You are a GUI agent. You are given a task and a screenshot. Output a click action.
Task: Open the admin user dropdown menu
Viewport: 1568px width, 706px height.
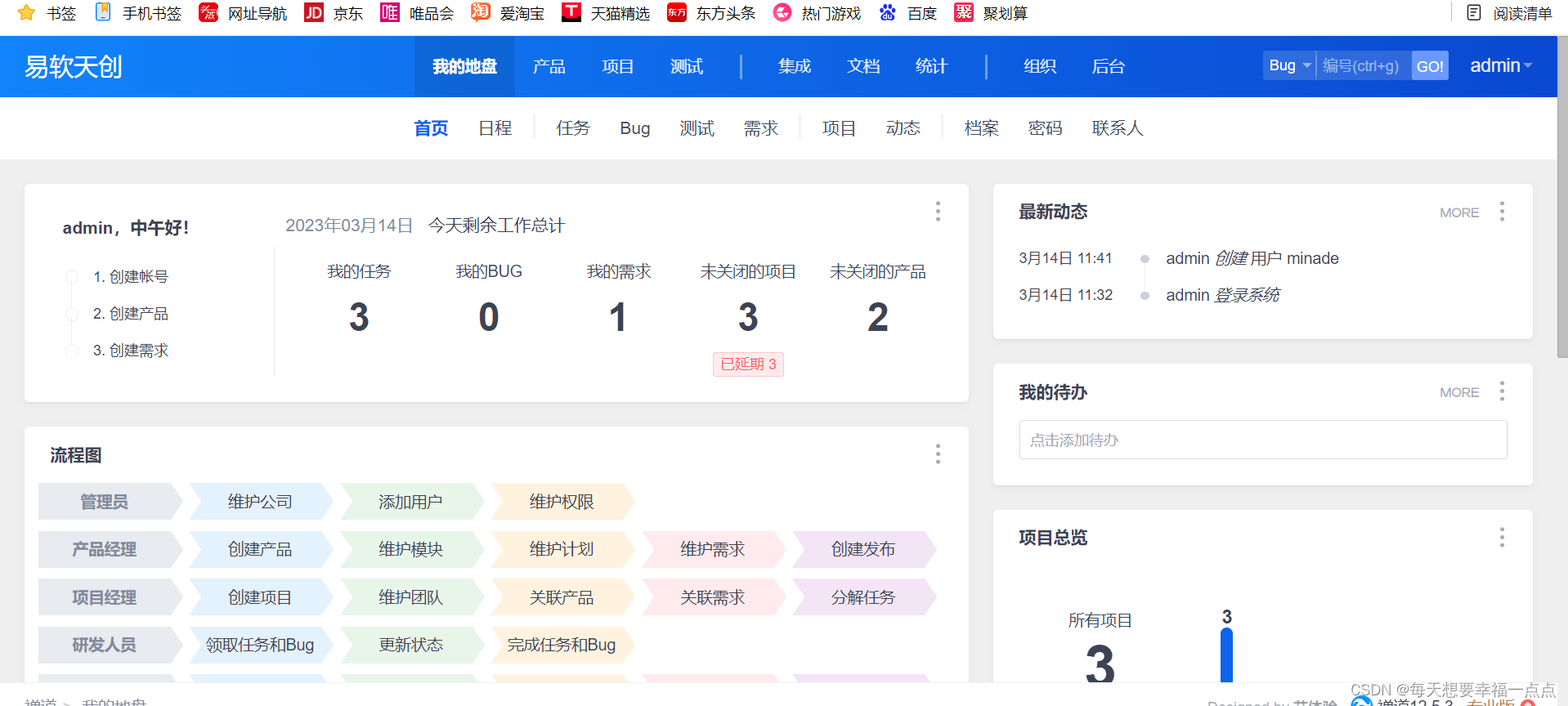[1500, 65]
